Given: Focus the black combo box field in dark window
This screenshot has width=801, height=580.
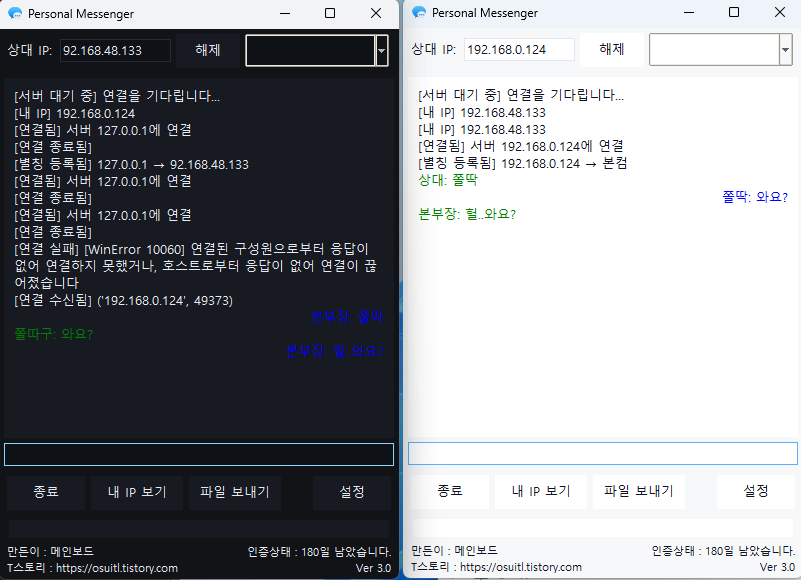Looking at the screenshot, I should click(311, 51).
